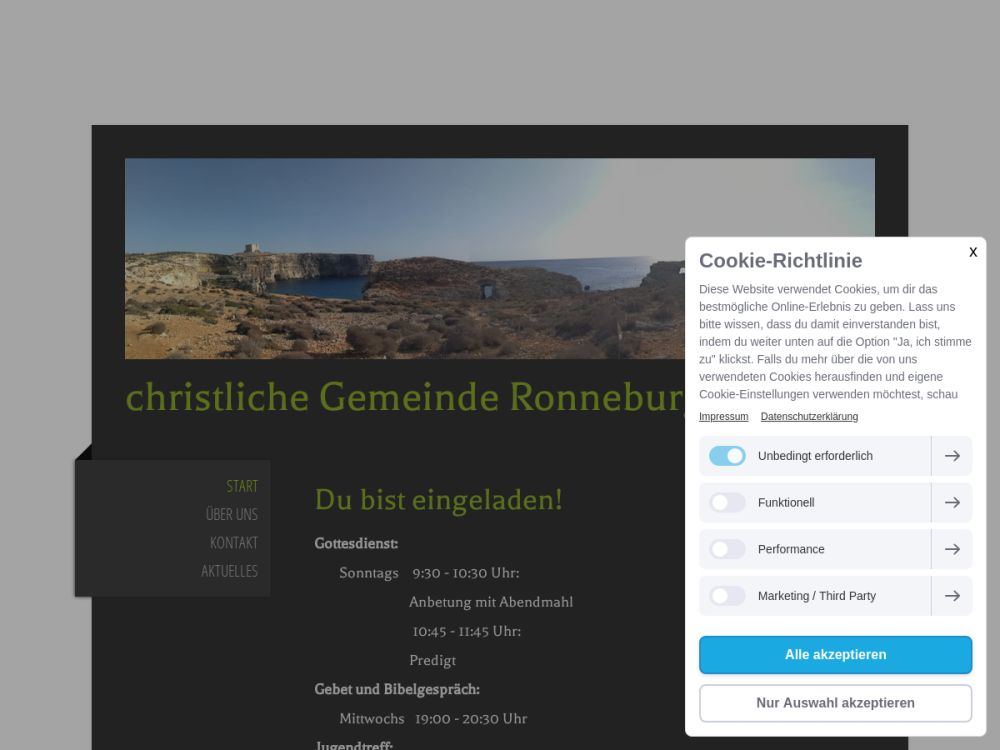The image size is (1000, 750).
Task: Open the Impressum link
Action: (723, 417)
